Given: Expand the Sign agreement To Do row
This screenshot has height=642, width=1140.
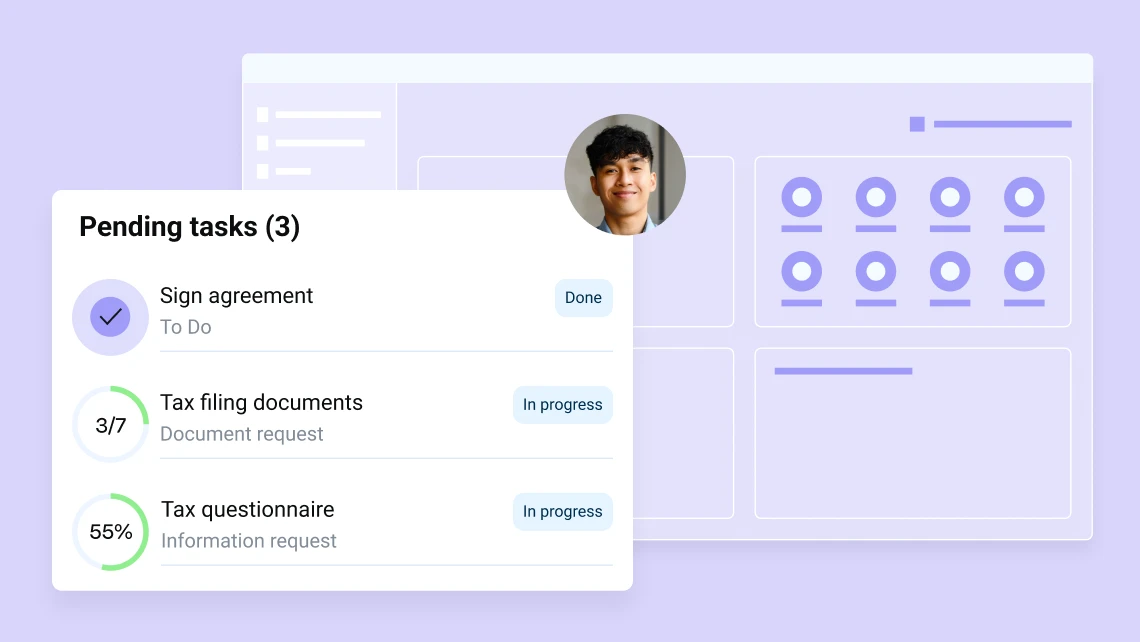Looking at the screenshot, I should tap(300, 310).
